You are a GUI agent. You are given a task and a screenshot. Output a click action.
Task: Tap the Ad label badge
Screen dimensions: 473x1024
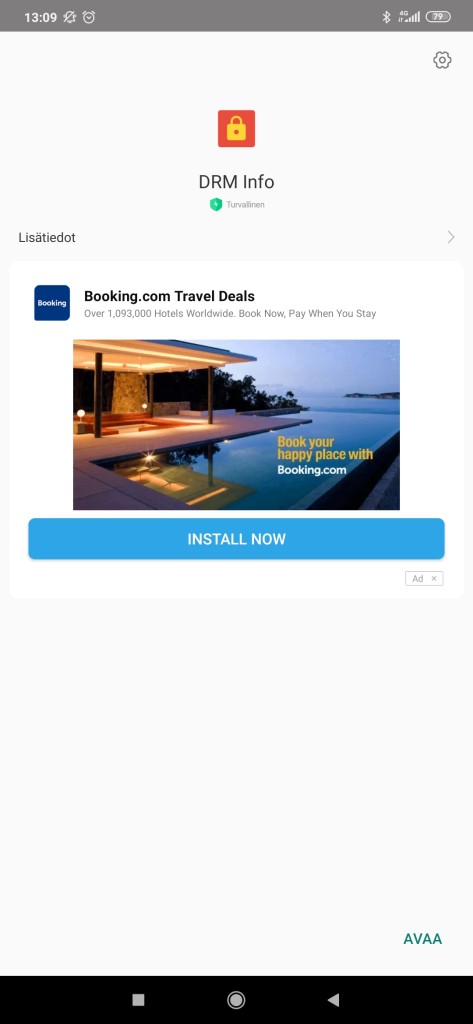(417, 579)
